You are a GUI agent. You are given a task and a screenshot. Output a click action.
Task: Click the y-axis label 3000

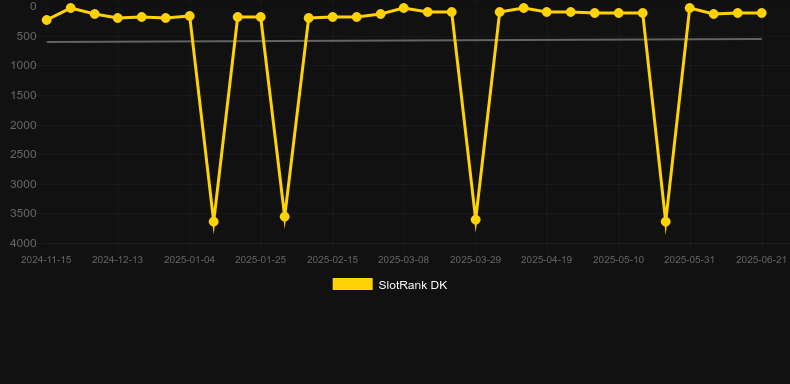(24, 184)
